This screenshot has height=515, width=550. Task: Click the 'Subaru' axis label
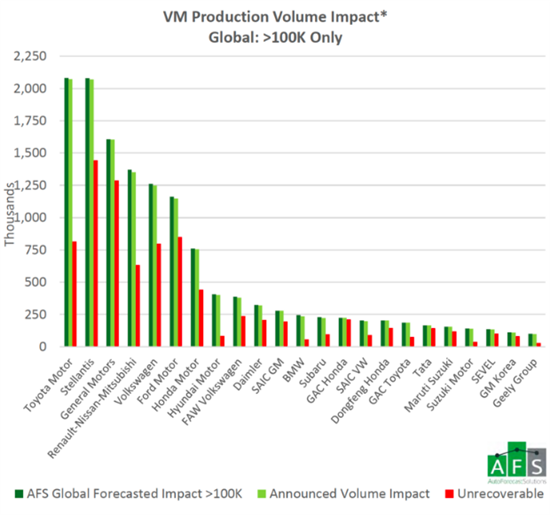point(313,372)
